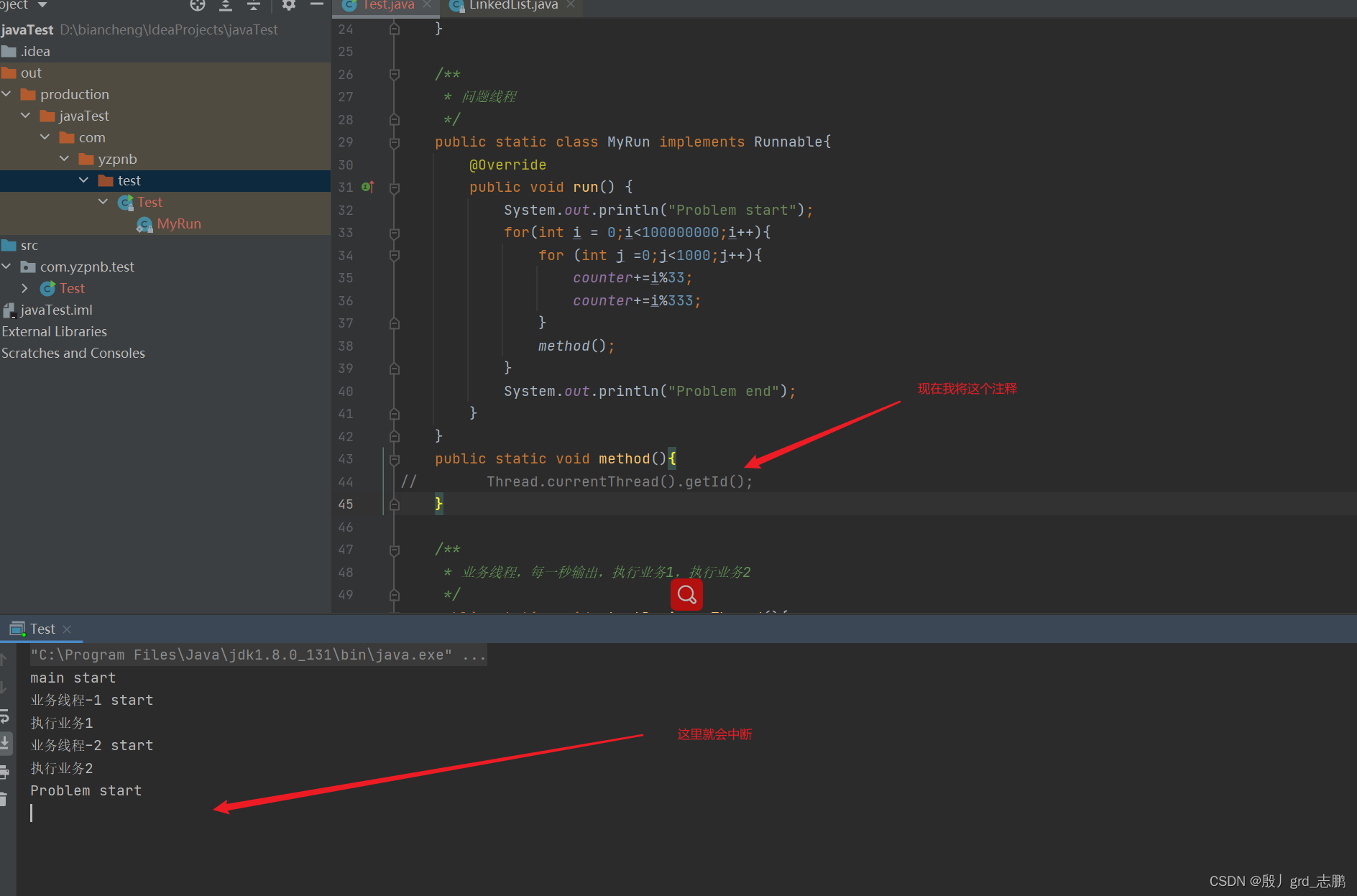Image resolution: width=1357 pixels, height=896 pixels.
Task: Collapse the Test class node under out
Action: click(x=103, y=202)
